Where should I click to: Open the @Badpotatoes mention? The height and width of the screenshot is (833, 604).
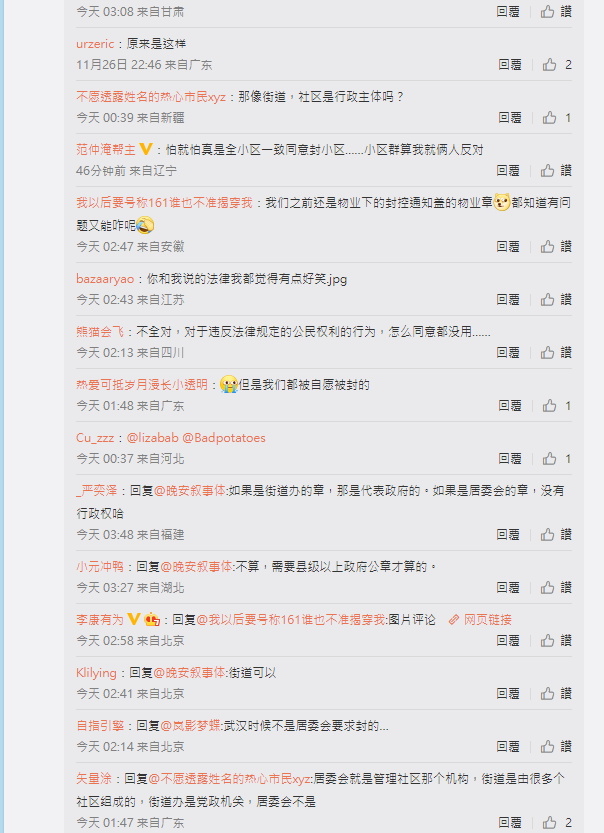[224, 438]
